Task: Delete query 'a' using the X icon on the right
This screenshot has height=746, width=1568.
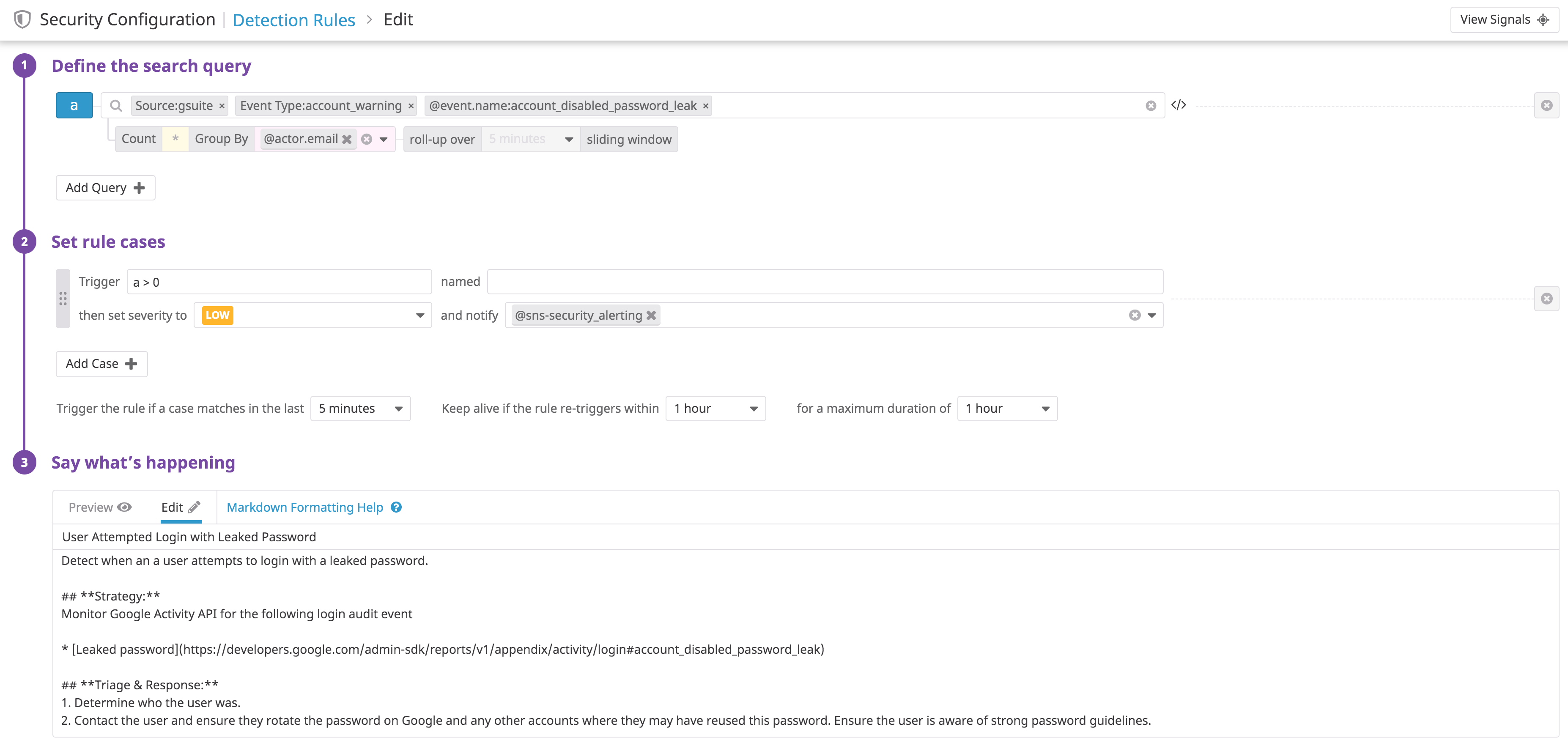Action: [x=1547, y=105]
